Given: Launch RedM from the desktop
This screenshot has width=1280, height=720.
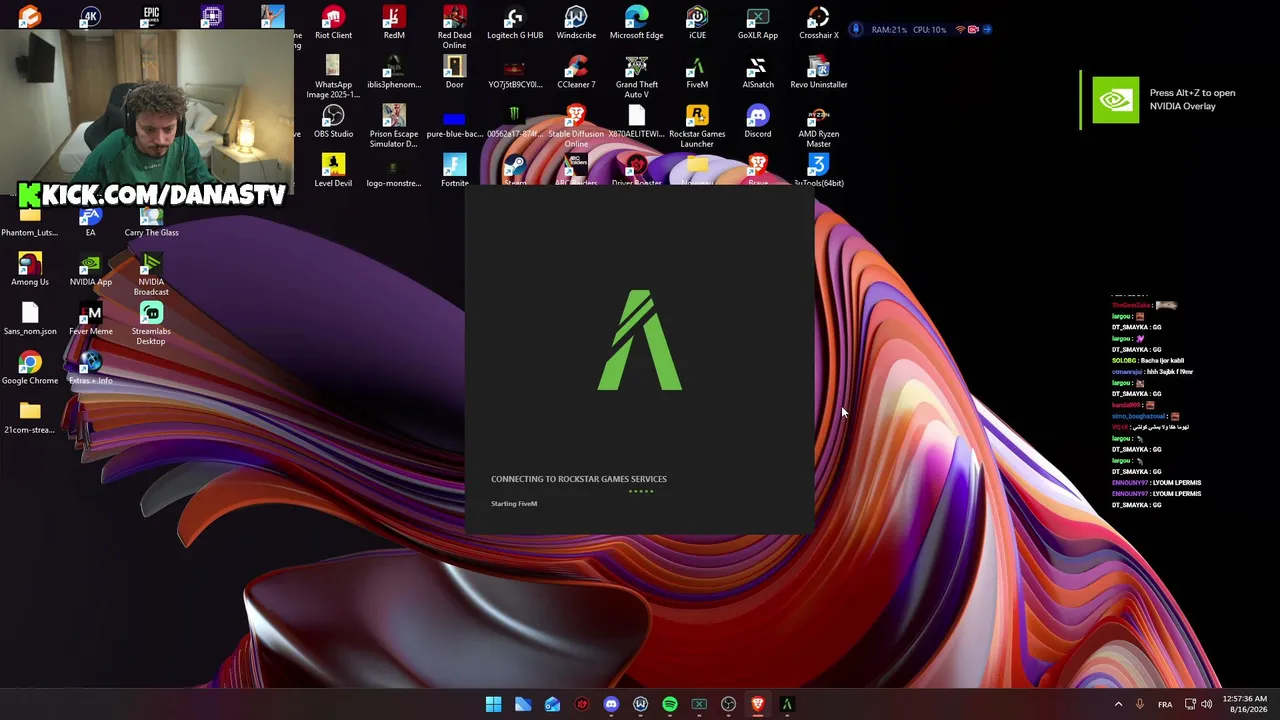Looking at the screenshot, I should pyautogui.click(x=394, y=23).
